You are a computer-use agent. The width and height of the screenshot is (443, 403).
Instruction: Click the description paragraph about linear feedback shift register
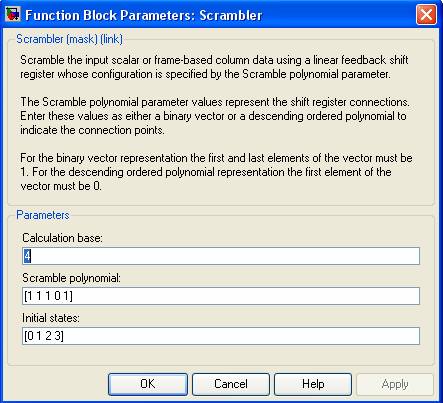tap(214, 67)
